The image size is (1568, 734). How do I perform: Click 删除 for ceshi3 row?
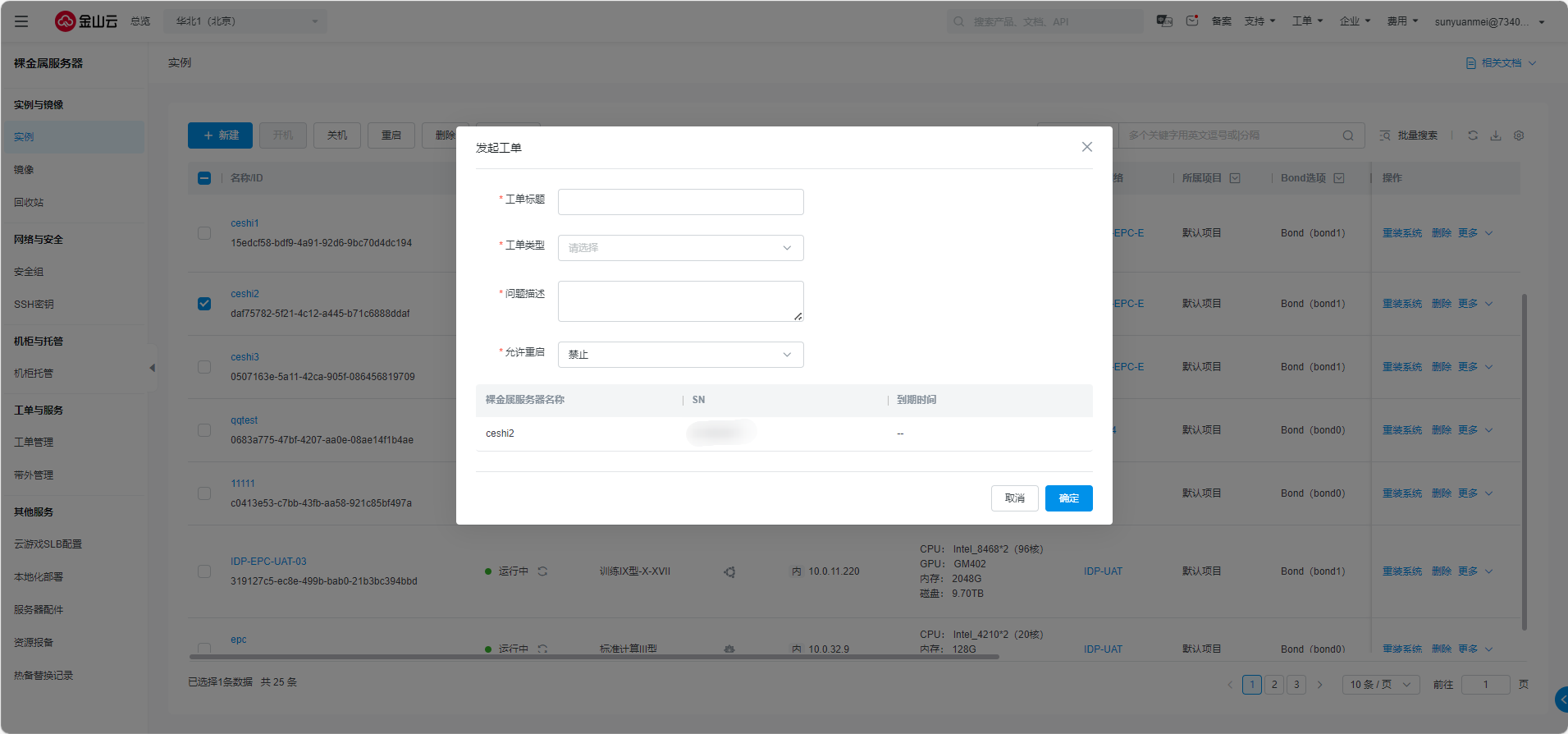1442,367
